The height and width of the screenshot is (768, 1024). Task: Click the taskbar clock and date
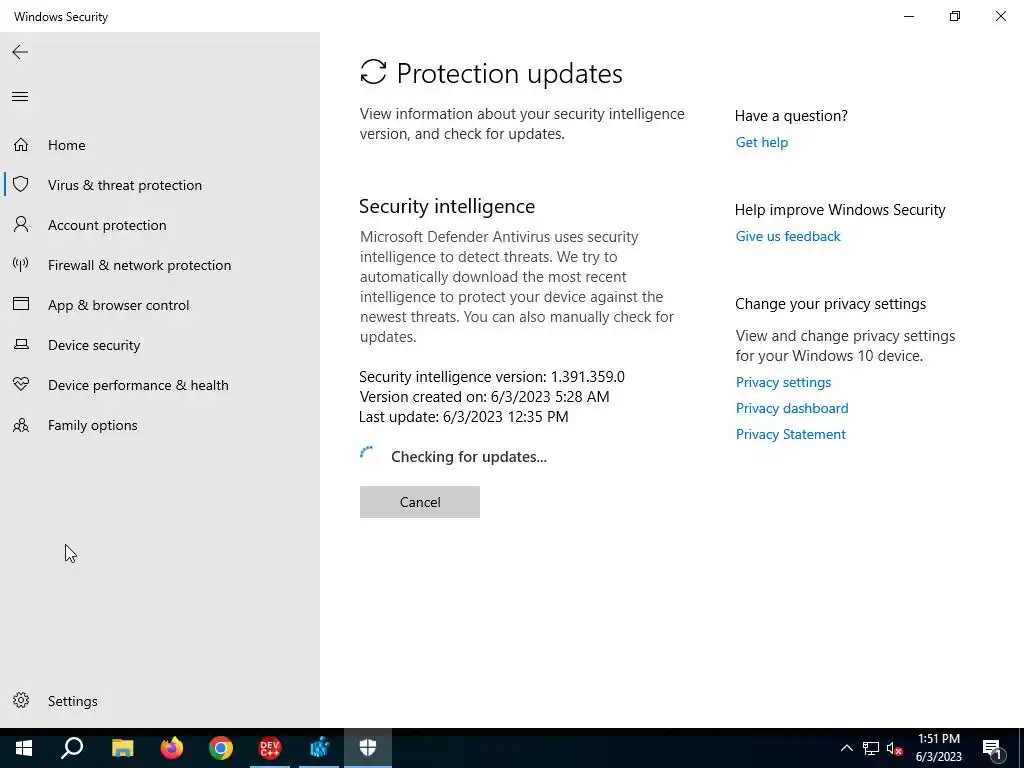pos(938,748)
